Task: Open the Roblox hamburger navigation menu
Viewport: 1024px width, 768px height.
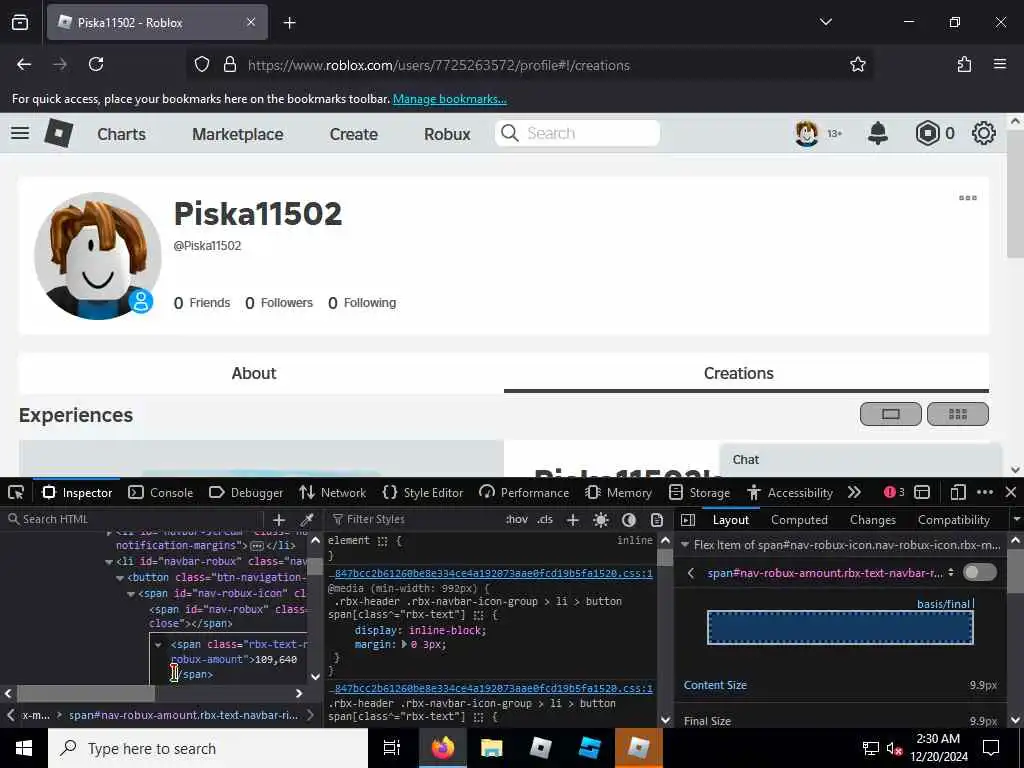Action: (20, 133)
